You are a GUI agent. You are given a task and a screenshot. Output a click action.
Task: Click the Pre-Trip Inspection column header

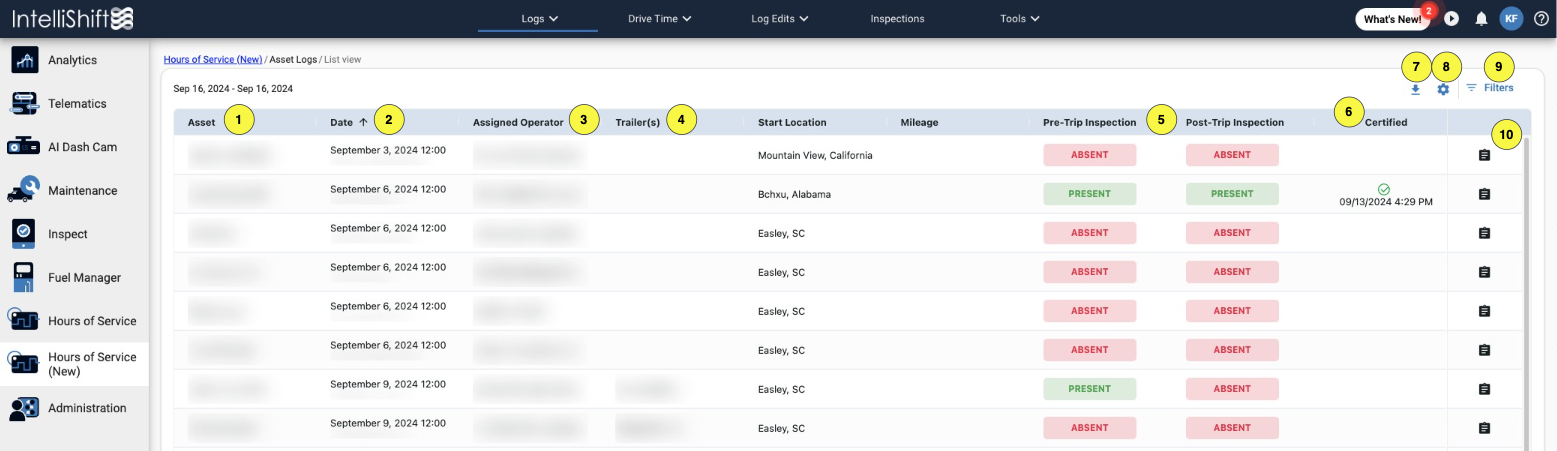[1089, 123]
